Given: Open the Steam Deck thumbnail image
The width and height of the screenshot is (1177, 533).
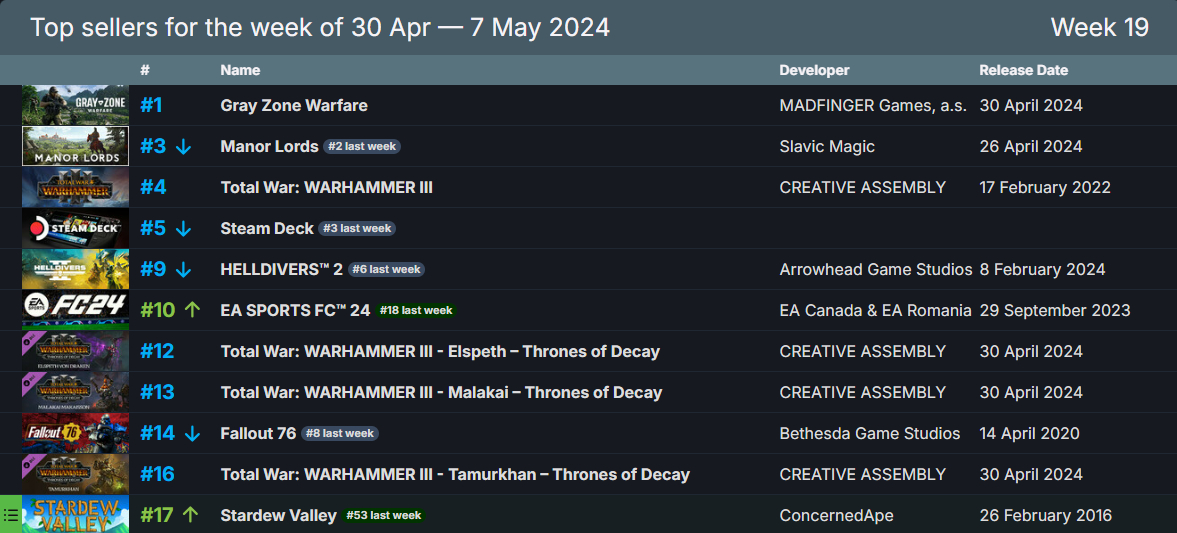Looking at the screenshot, I should pyautogui.click(x=75, y=227).
